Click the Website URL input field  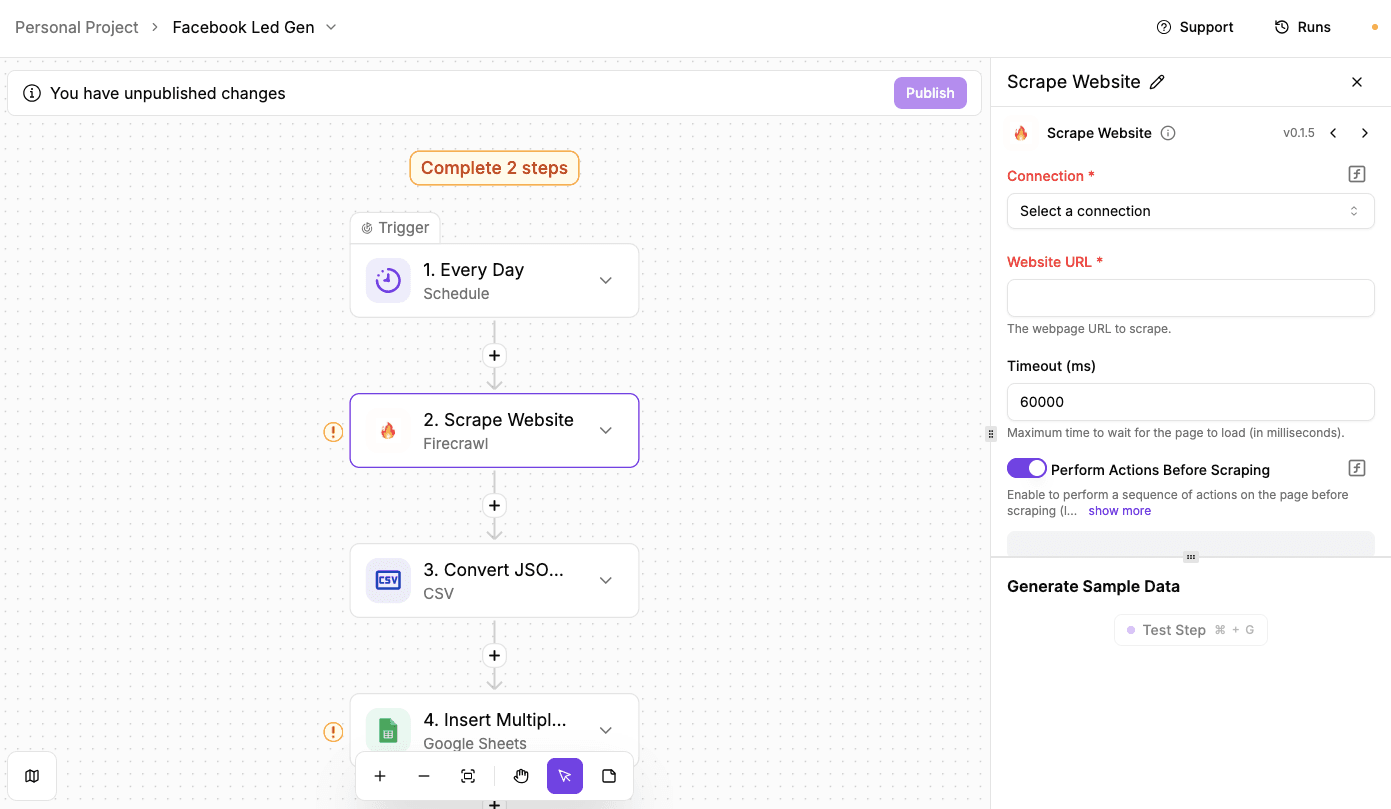[x=1190, y=297]
